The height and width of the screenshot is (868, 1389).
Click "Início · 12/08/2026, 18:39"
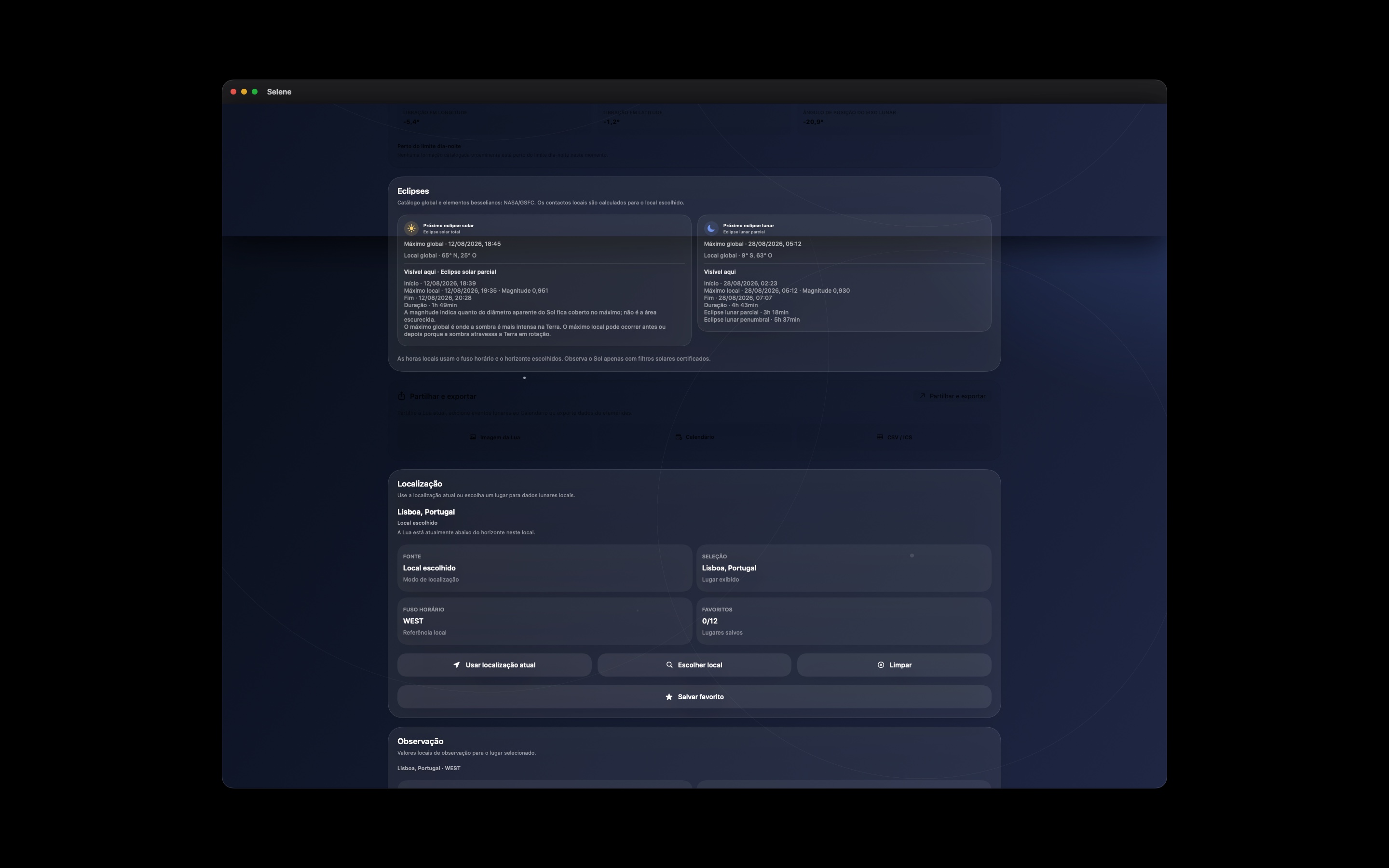pos(440,284)
